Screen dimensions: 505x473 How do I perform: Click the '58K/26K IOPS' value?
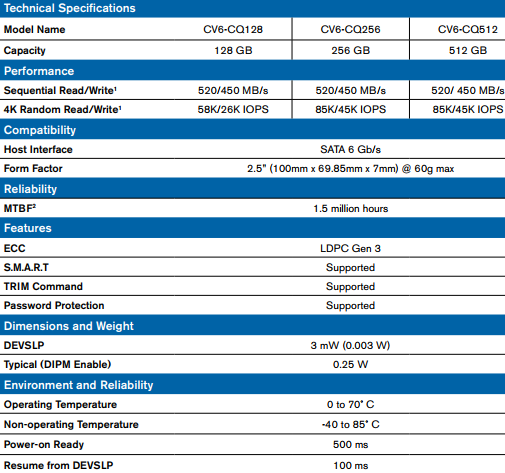pyautogui.click(x=233, y=109)
